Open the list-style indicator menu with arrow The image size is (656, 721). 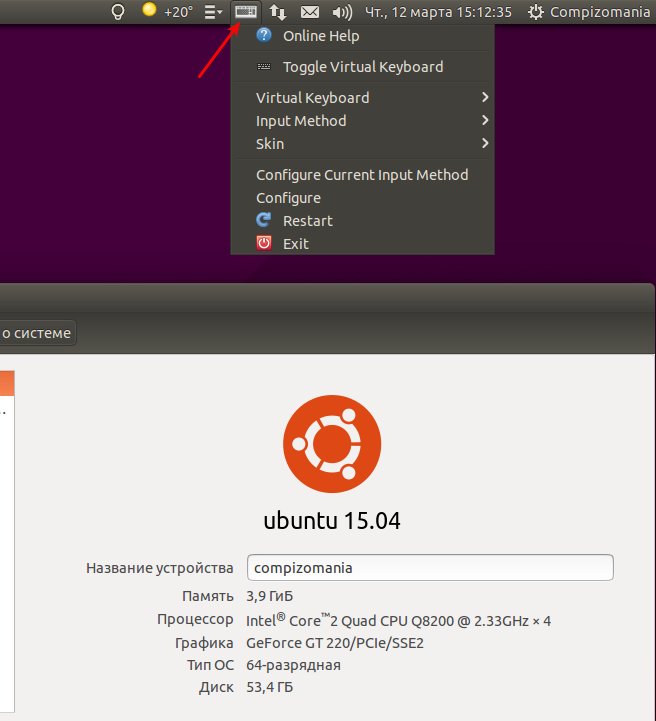213,12
